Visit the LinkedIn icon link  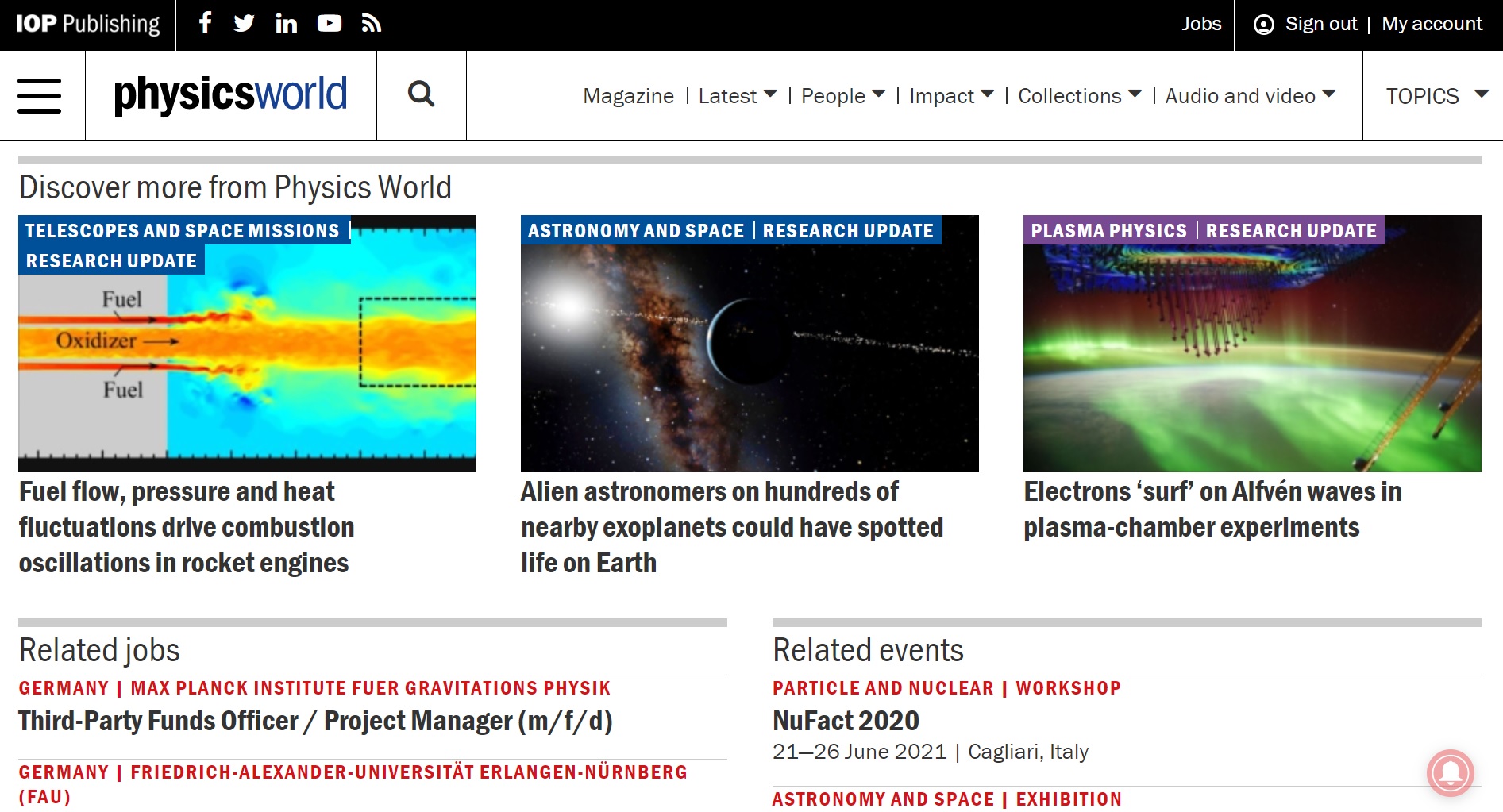[286, 24]
